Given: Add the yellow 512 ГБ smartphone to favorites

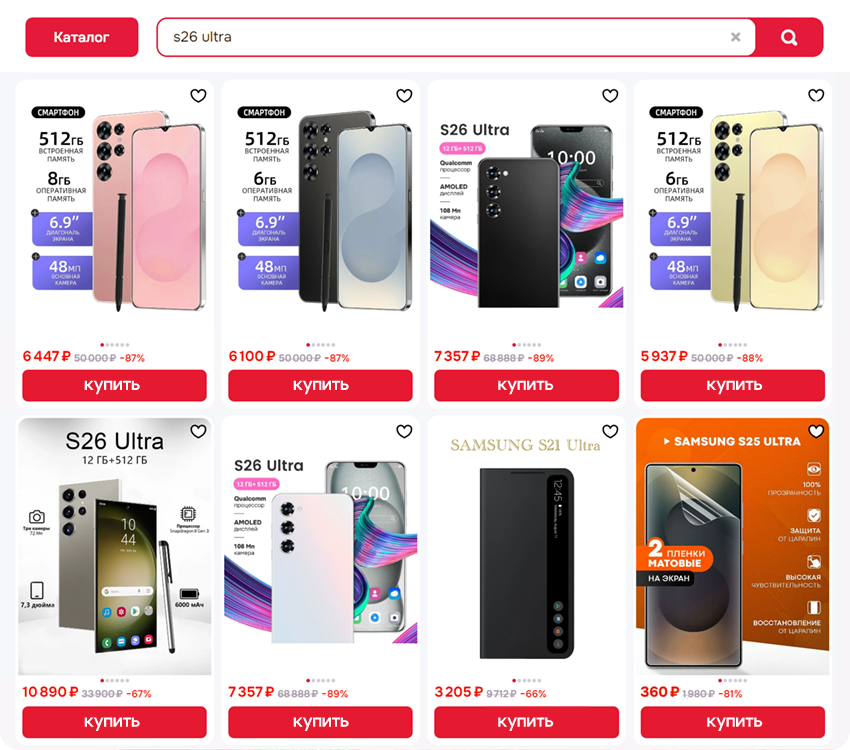Looking at the screenshot, I should 816,95.
